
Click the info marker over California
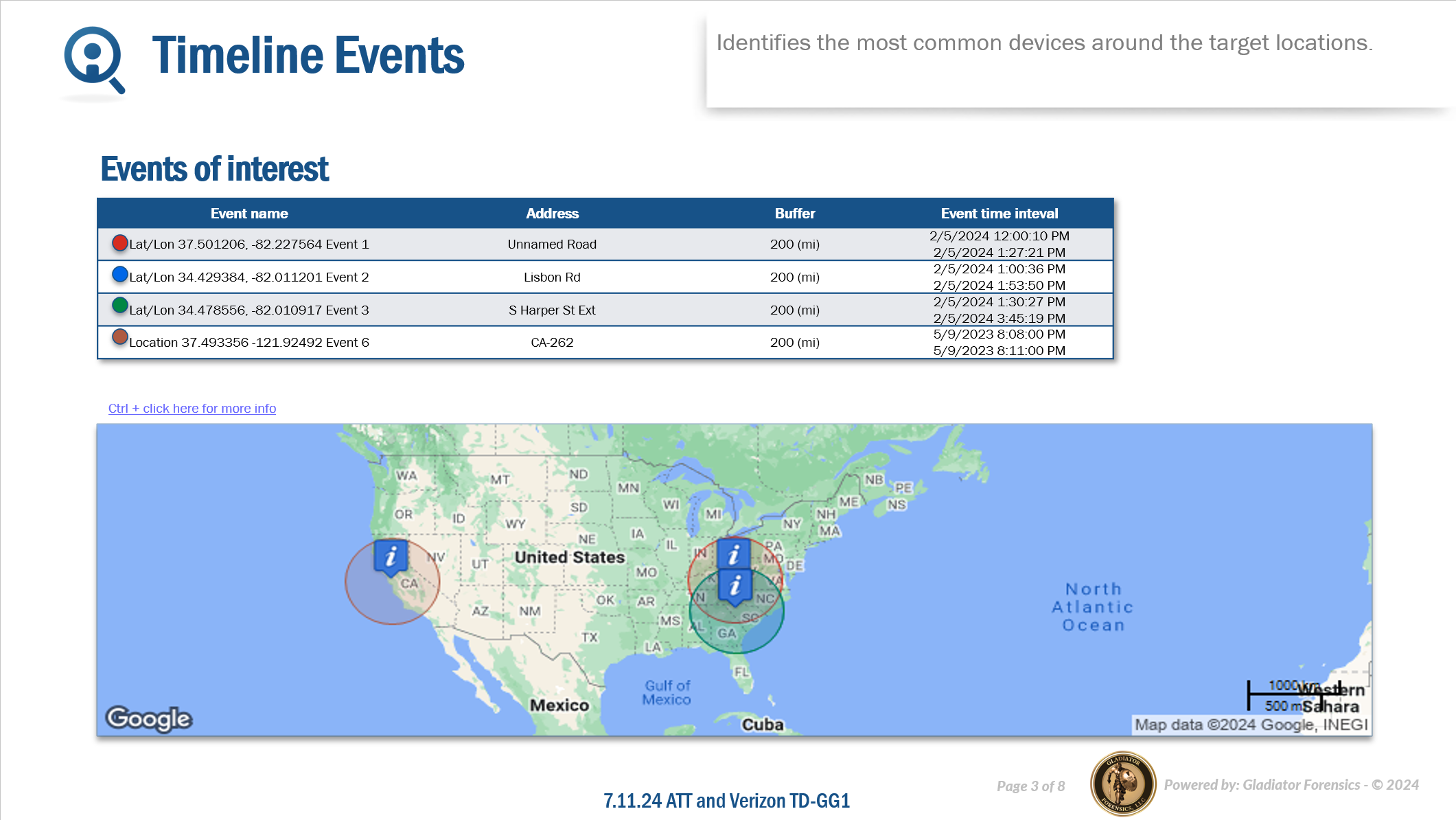pos(391,555)
